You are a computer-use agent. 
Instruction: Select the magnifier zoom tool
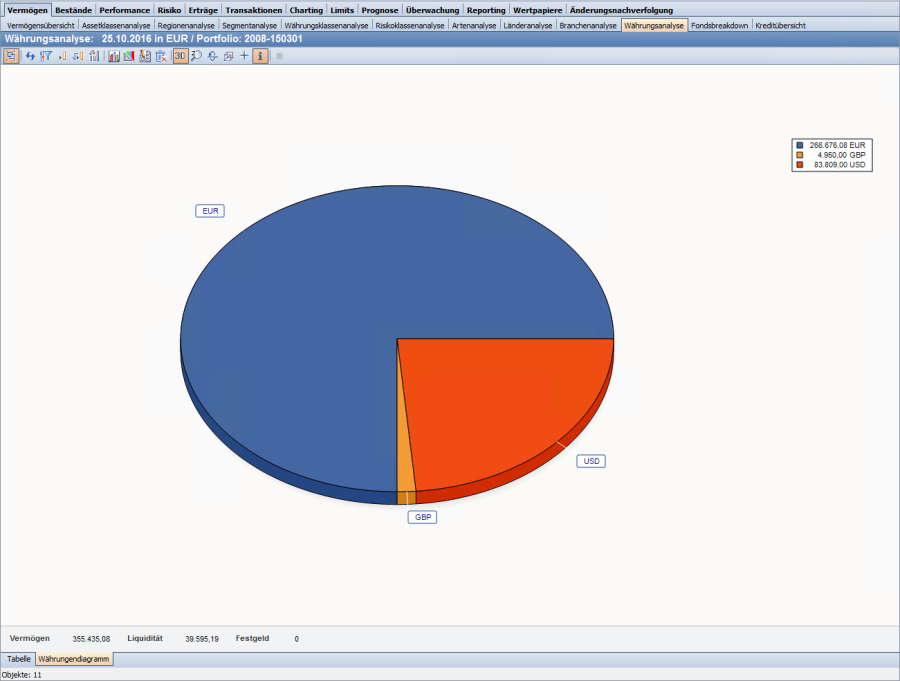(196, 56)
